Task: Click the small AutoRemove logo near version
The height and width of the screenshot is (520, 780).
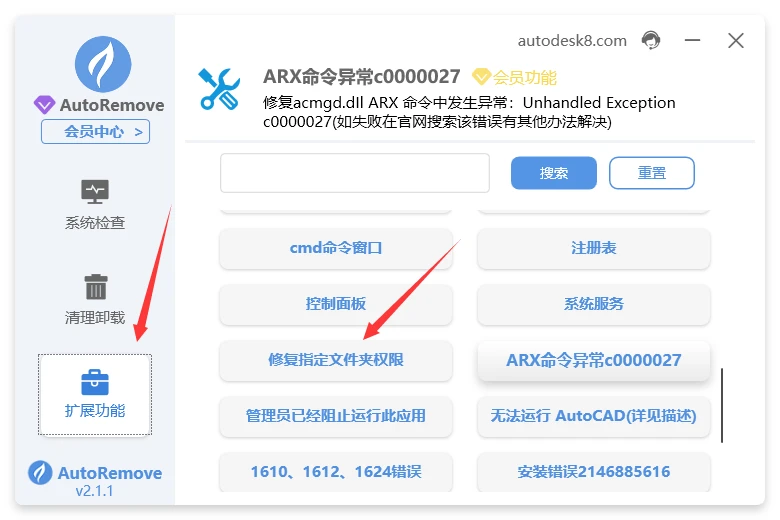Action: pos(40,473)
